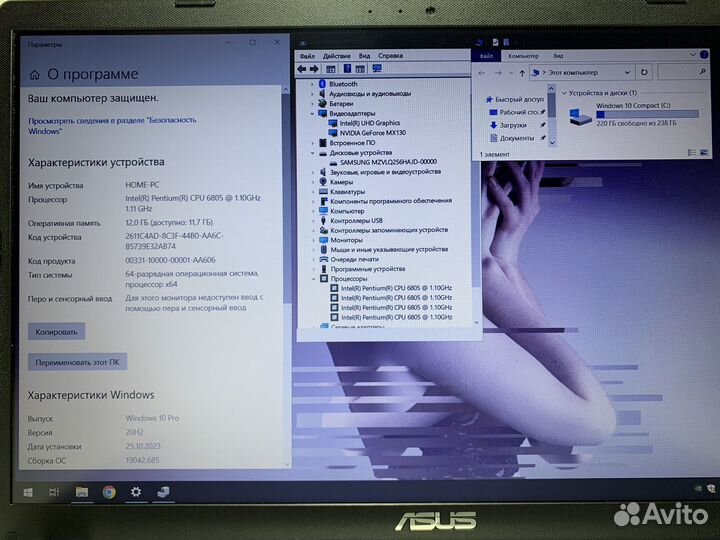
Task: Select the Мониторы category
Action: click(x=346, y=240)
